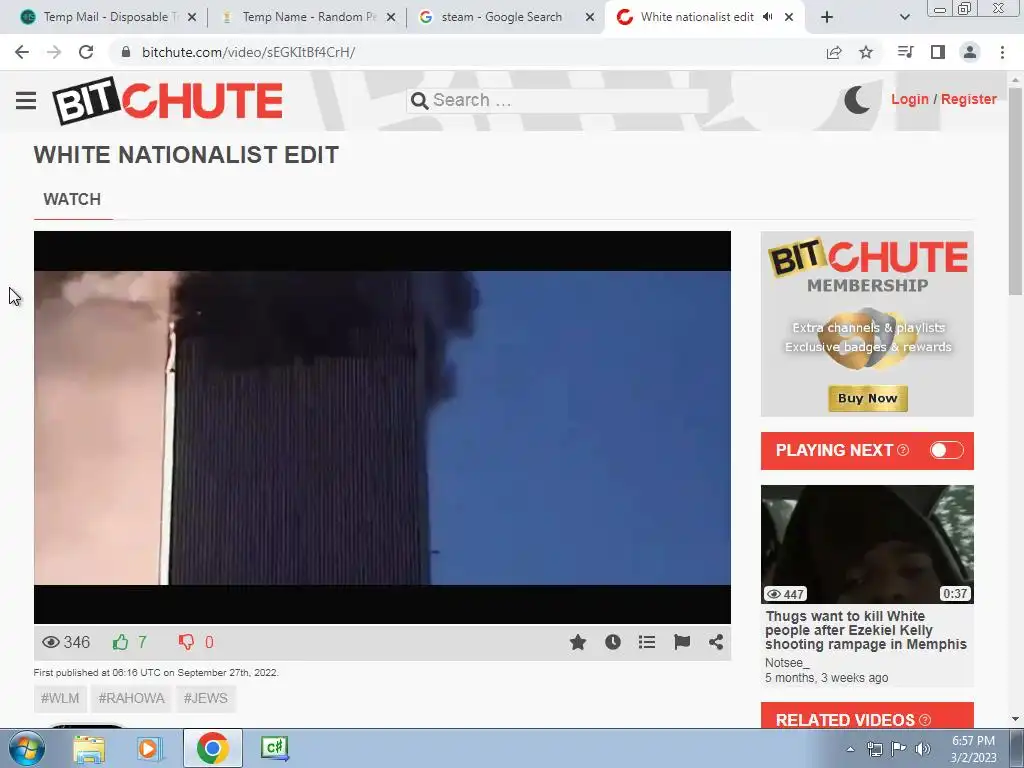The height and width of the screenshot is (768, 1024).
Task: Open the #WLM hashtag
Action: point(60,698)
